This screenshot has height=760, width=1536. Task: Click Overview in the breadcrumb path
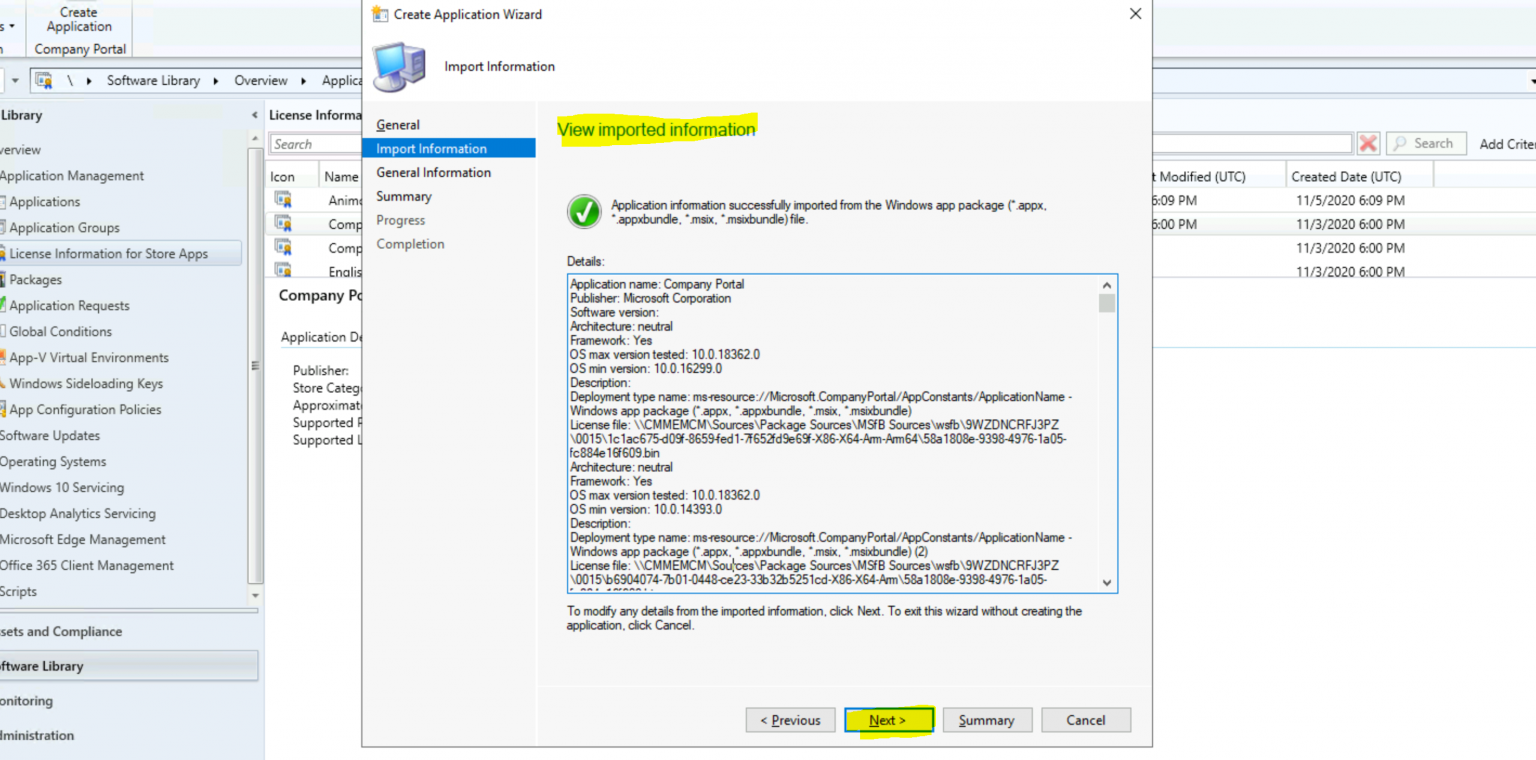(261, 80)
